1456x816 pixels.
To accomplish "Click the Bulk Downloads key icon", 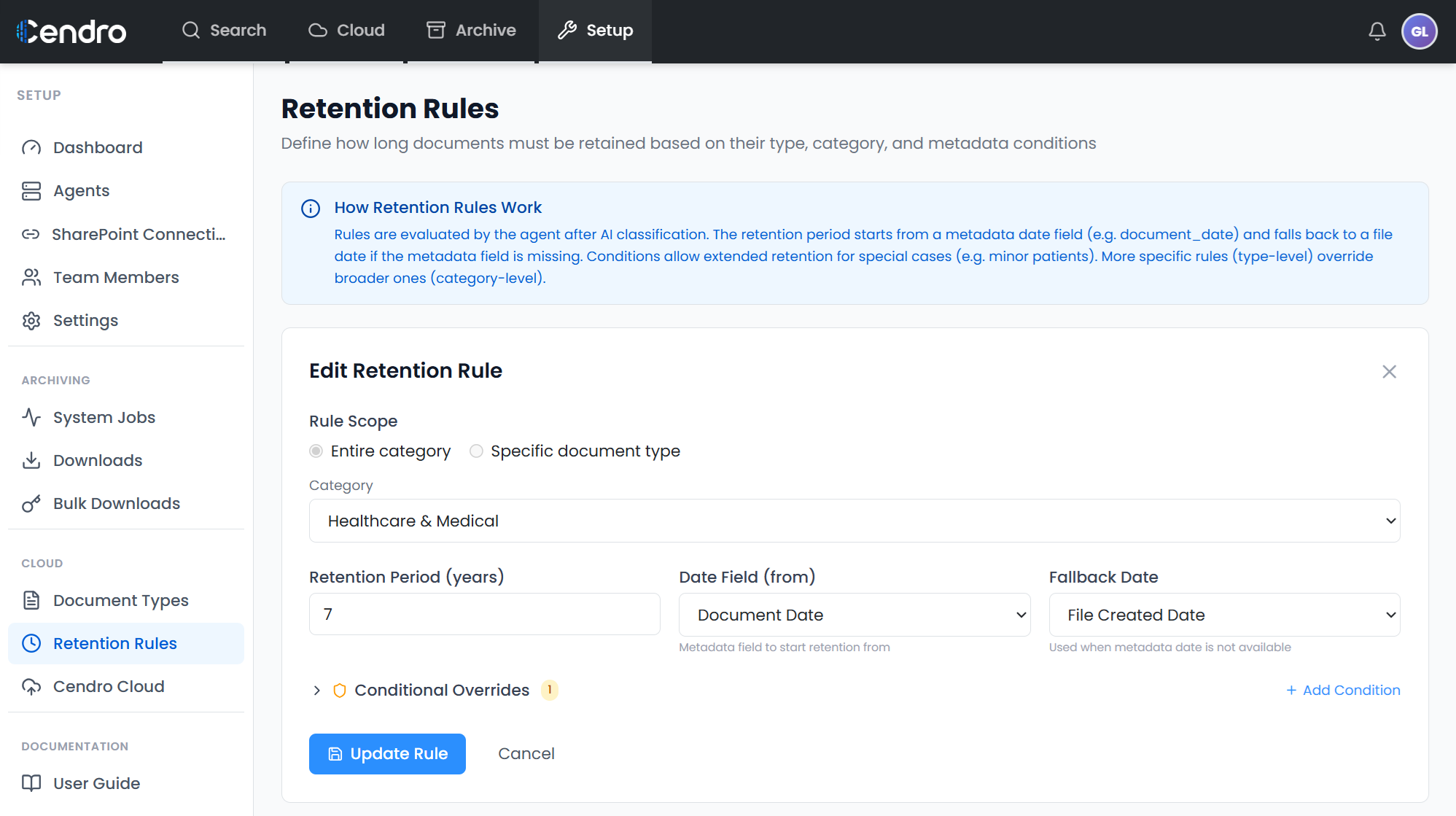I will (x=31, y=503).
